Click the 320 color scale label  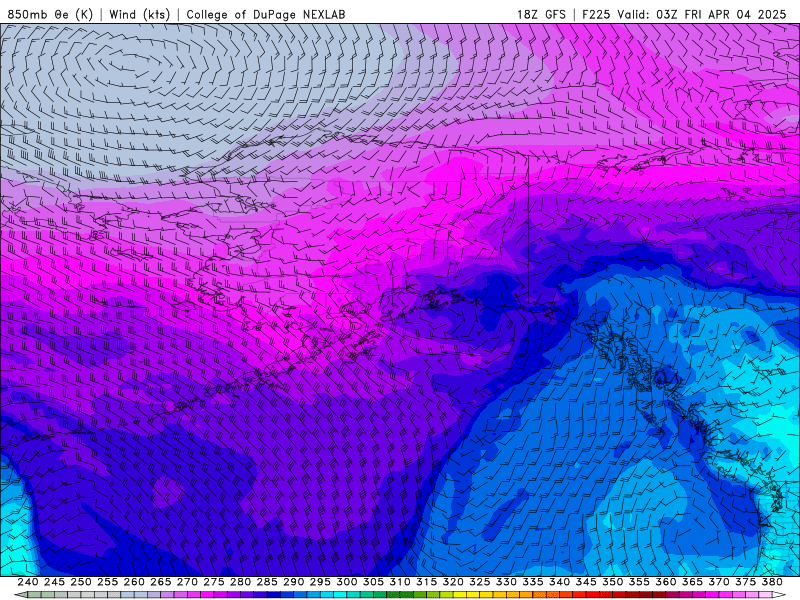coord(453,582)
